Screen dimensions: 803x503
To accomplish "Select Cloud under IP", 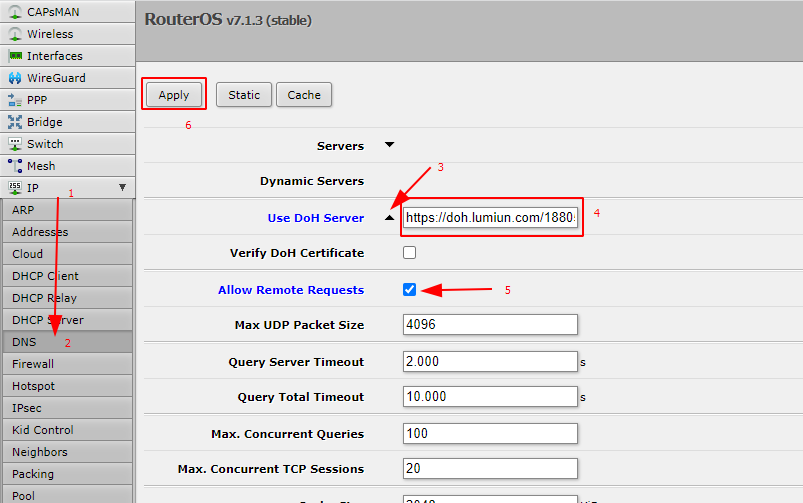I will point(68,254).
